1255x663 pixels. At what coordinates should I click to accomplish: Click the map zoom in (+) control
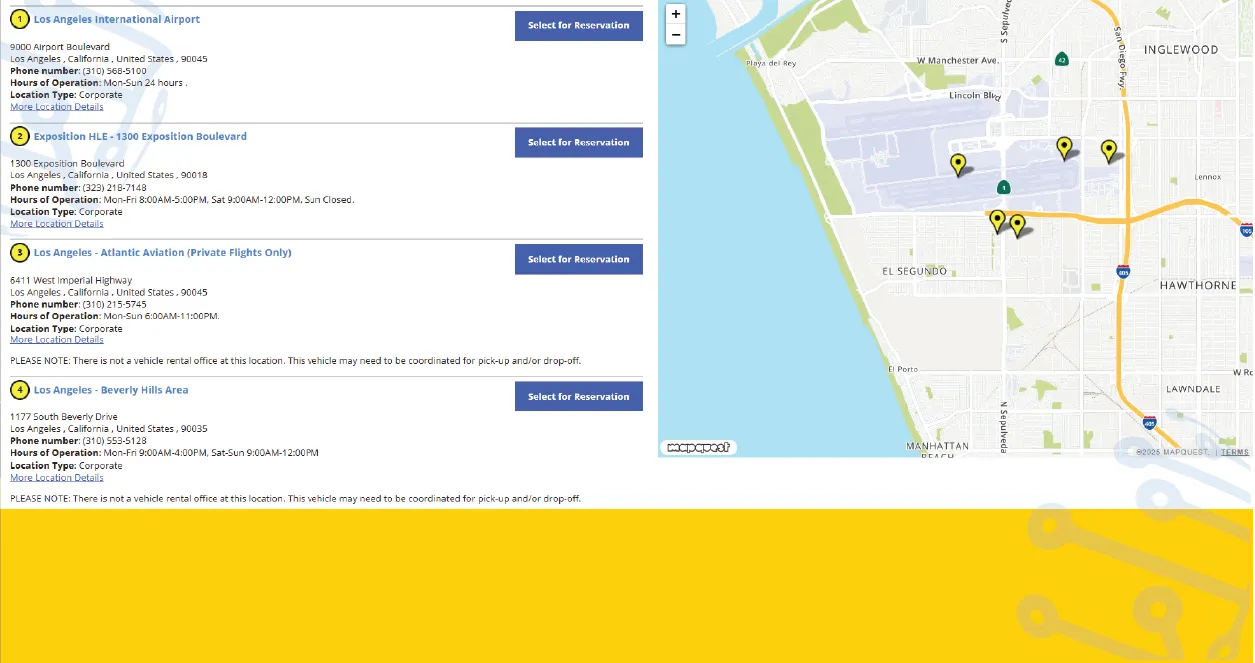[x=676, y=14]
